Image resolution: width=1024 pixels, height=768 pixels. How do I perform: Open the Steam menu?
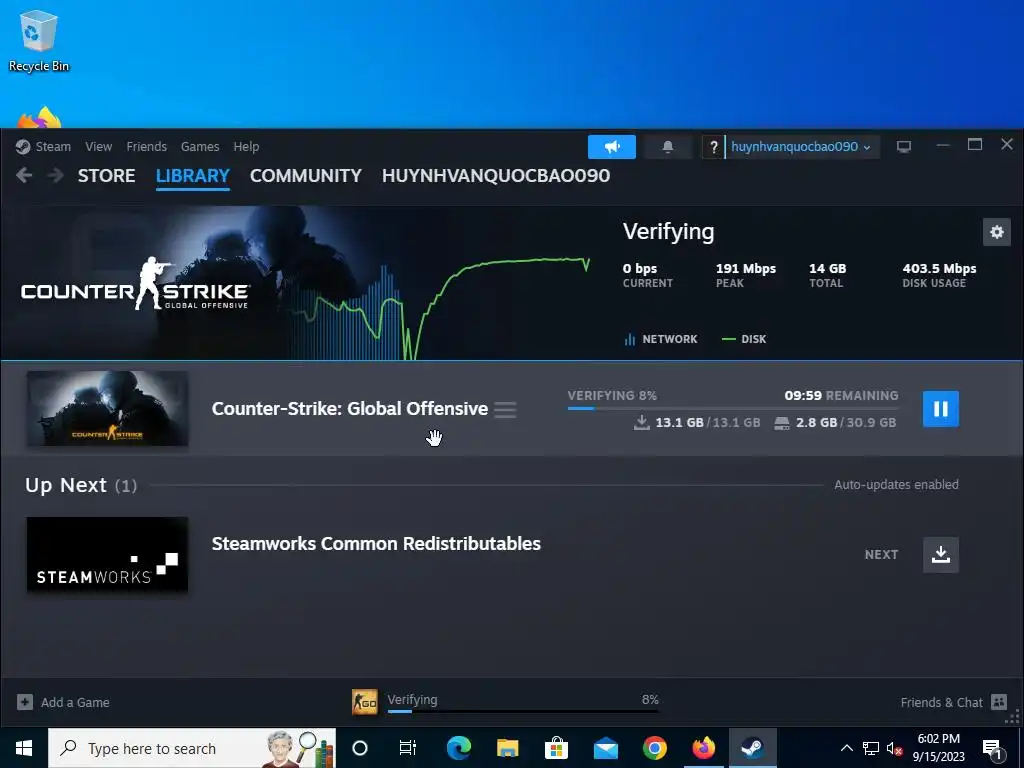click(53, 146)
